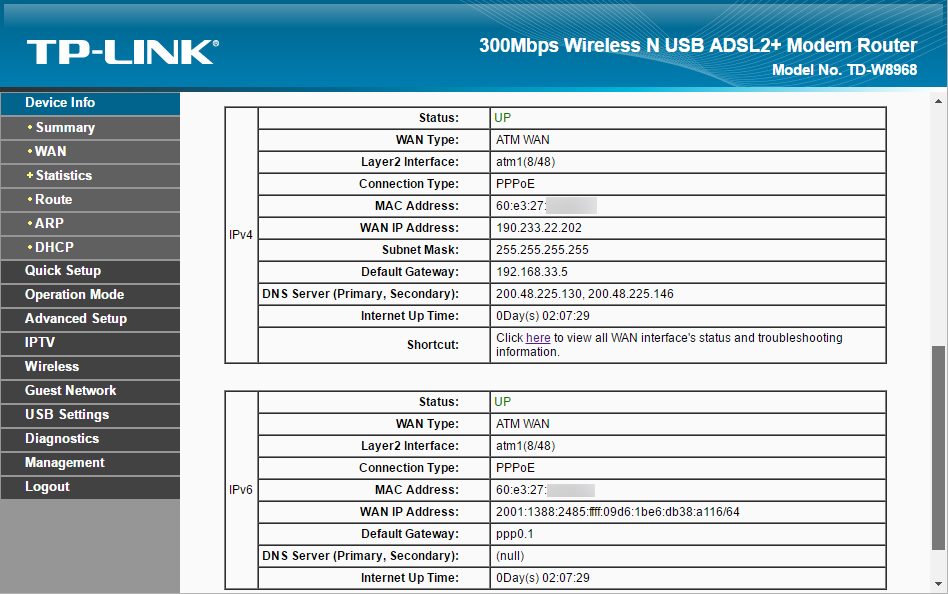Click the IPv6 DNS Server (null) value

point(510,556)
